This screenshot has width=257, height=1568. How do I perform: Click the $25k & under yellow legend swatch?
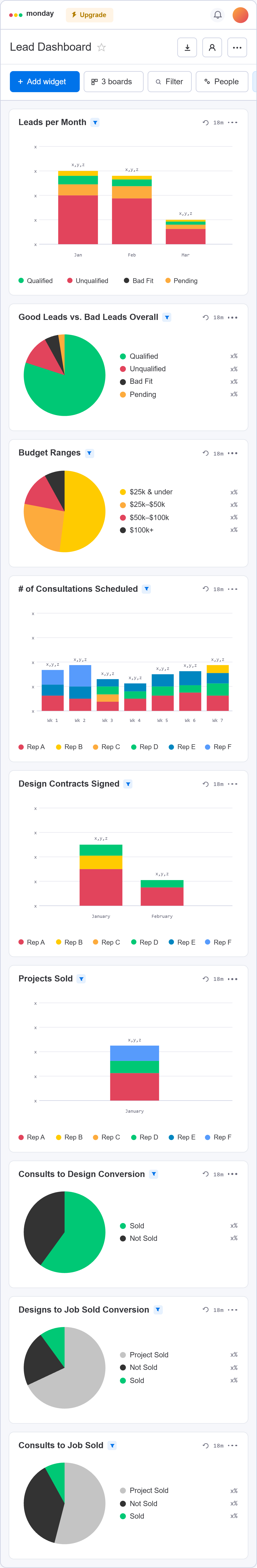[x=123, y=492]
